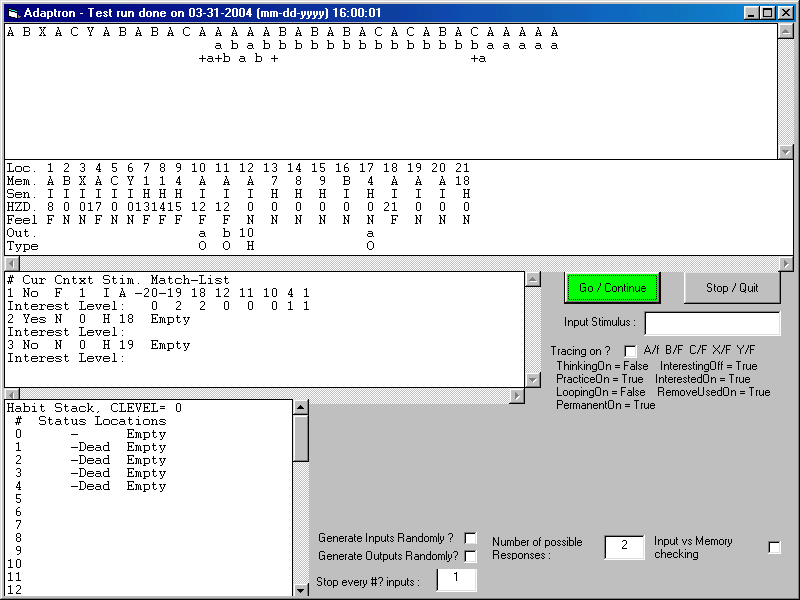Click the down arrow of the Habit Stack scrollbar

(x=301, y=590)
